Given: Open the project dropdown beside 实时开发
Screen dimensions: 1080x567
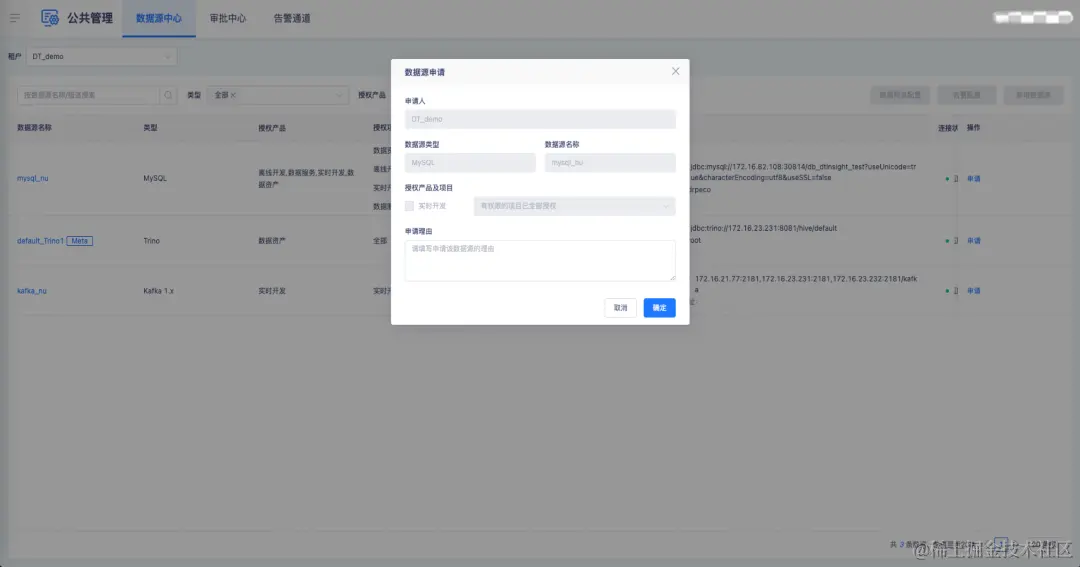Looking at the screenshot, I should (x=574, y=206).
